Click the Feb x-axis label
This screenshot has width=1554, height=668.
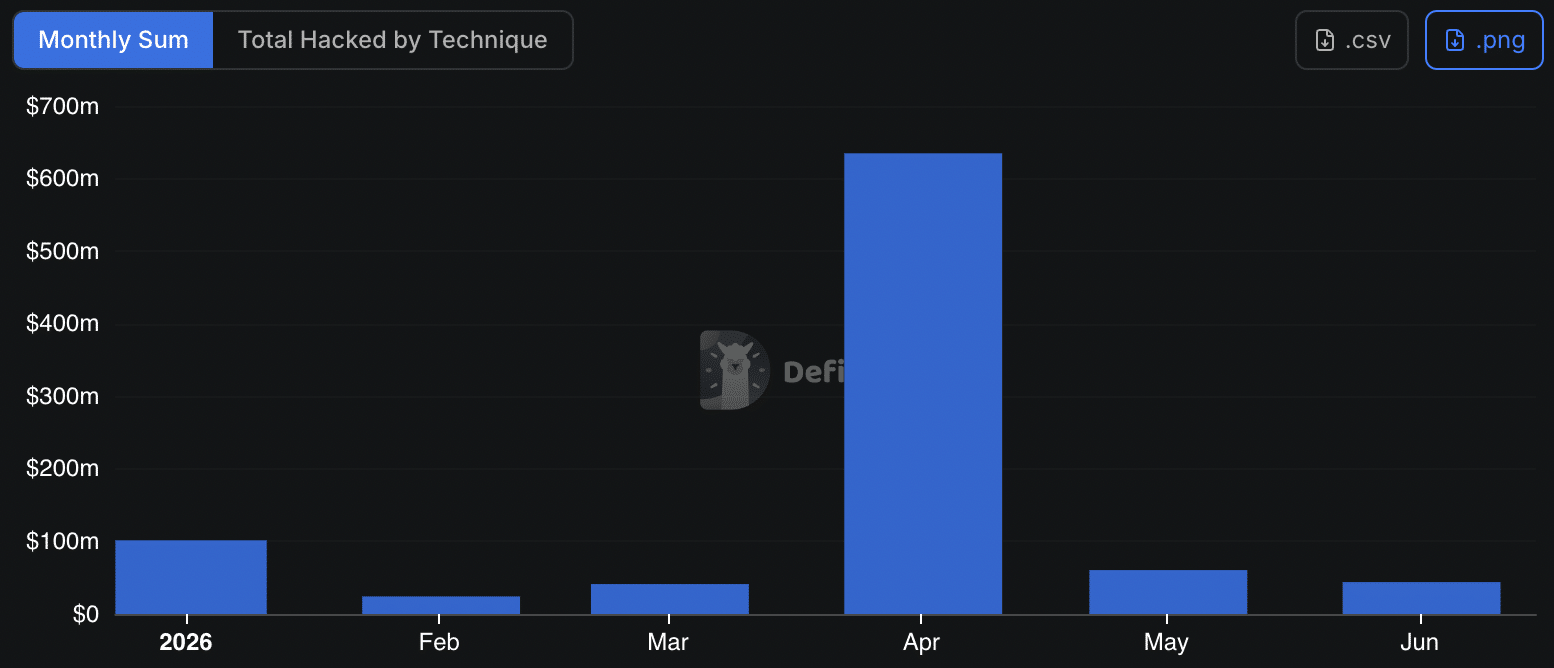(439, 642)
